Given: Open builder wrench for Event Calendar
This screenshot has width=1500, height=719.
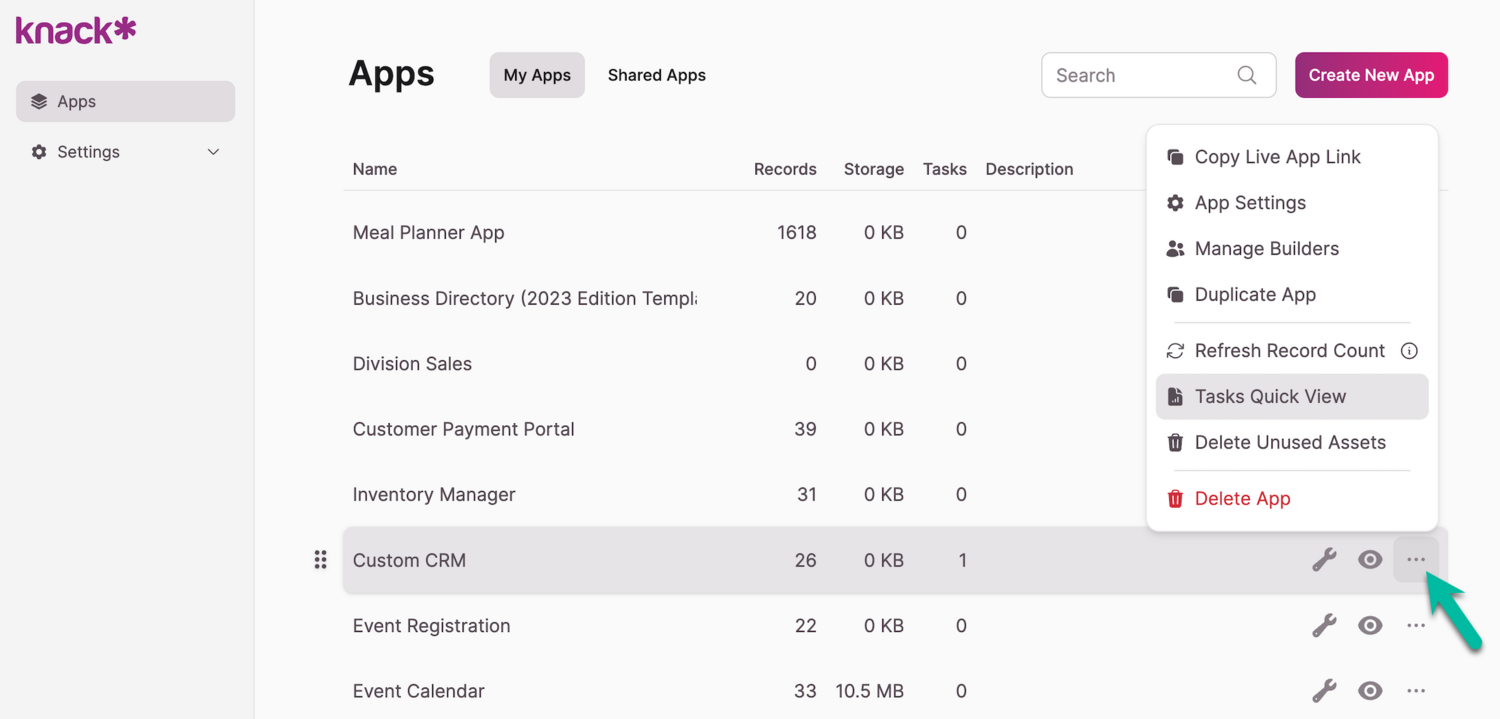Looking at the screenshot, I should pos(1324,691).
